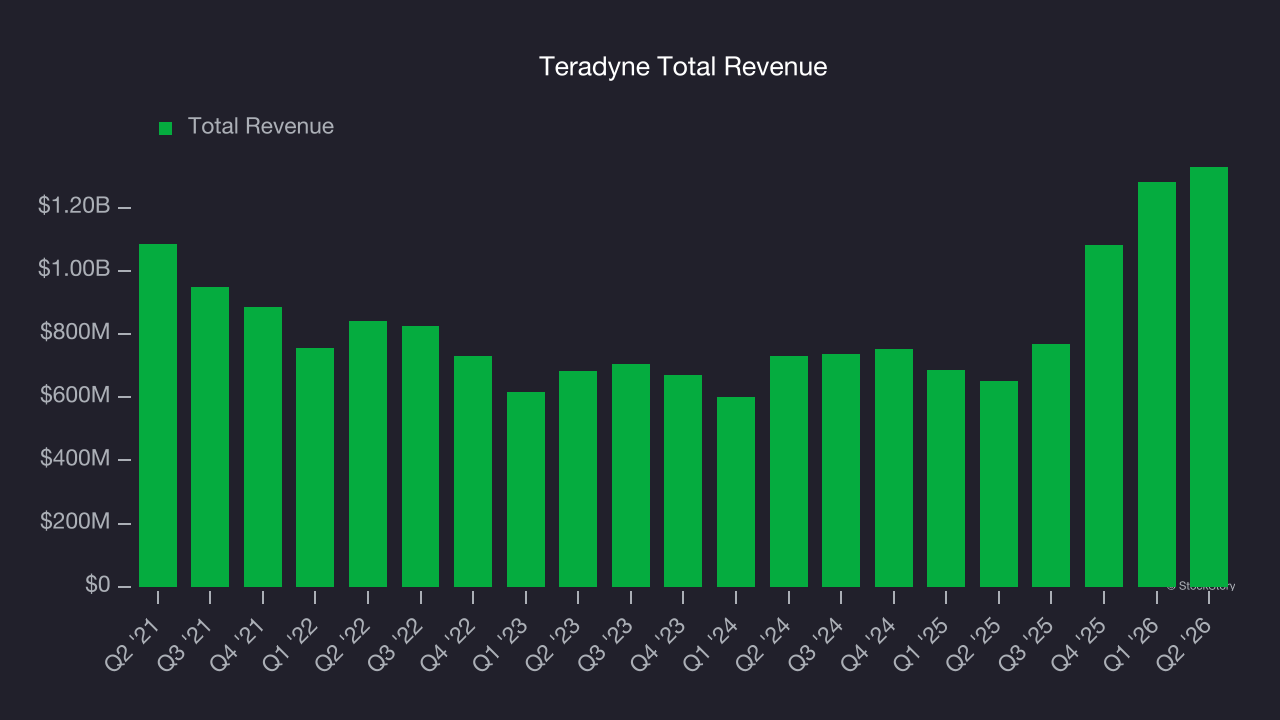The width and height of the screenshot is (1280, 720).
Task: Click the green Total Revenue legend swatch
Action: tap(166, 128)
